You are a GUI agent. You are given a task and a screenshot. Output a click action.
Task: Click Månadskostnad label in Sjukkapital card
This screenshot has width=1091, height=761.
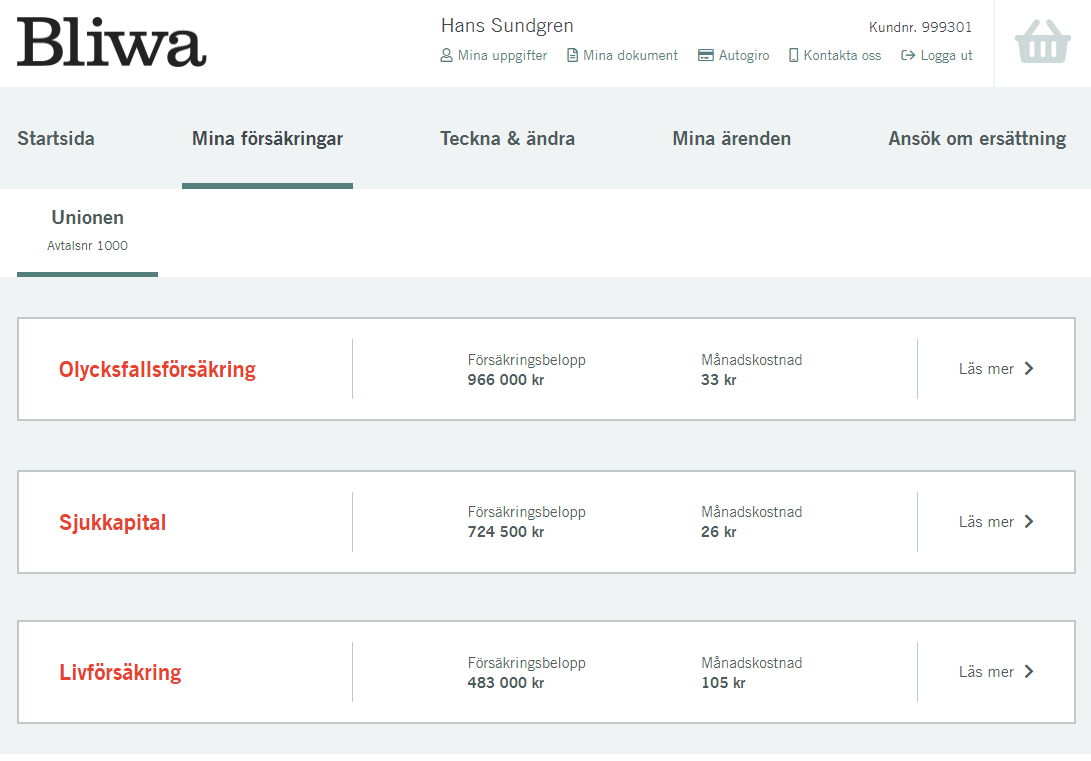(x=751, y=512)
